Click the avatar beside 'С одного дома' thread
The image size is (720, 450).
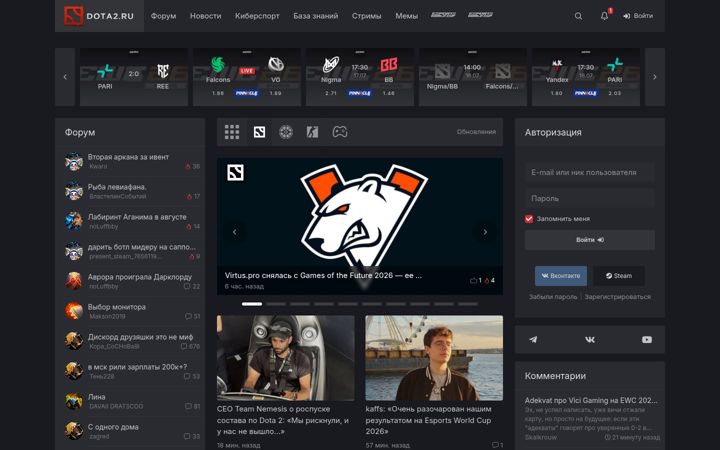[x=74, y=431]
